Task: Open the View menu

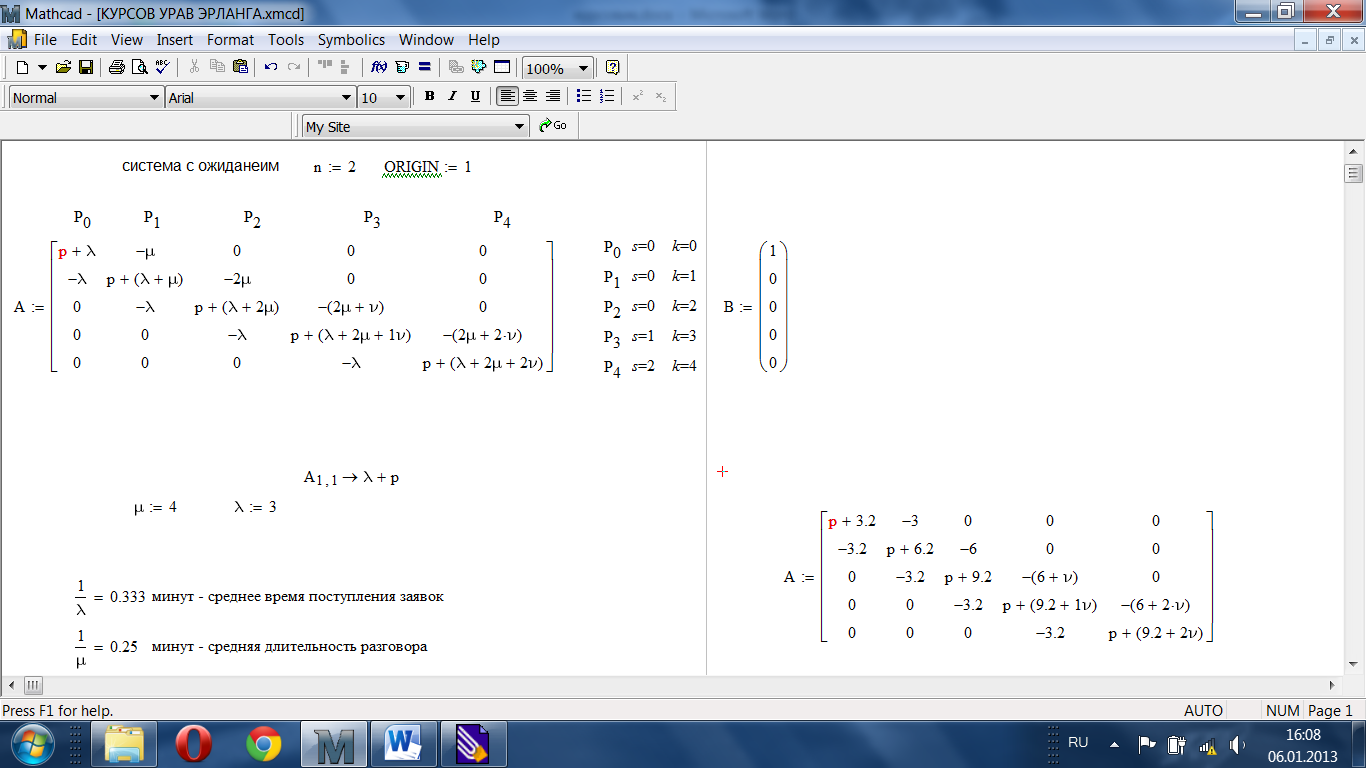Action: (127, 40)
